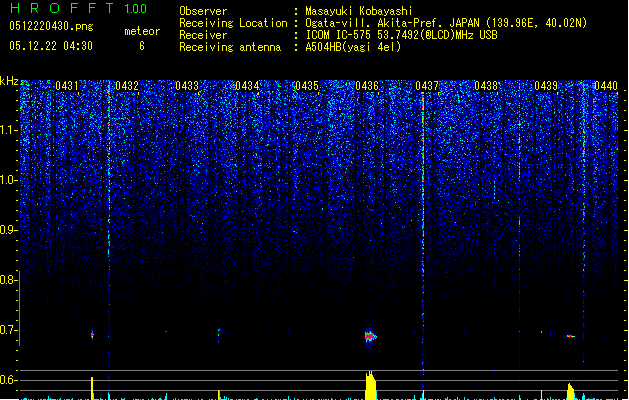Click the 0440 time marker
The width and height of the screenshot is (629, 400).
[606, 86]
